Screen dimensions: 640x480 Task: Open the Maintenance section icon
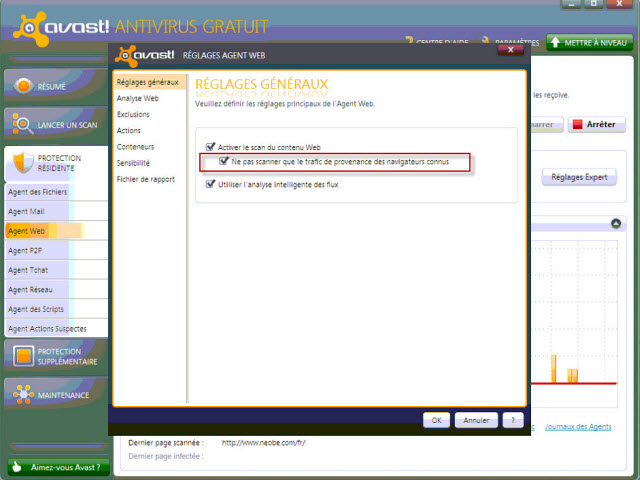click(x=23, y=394)
